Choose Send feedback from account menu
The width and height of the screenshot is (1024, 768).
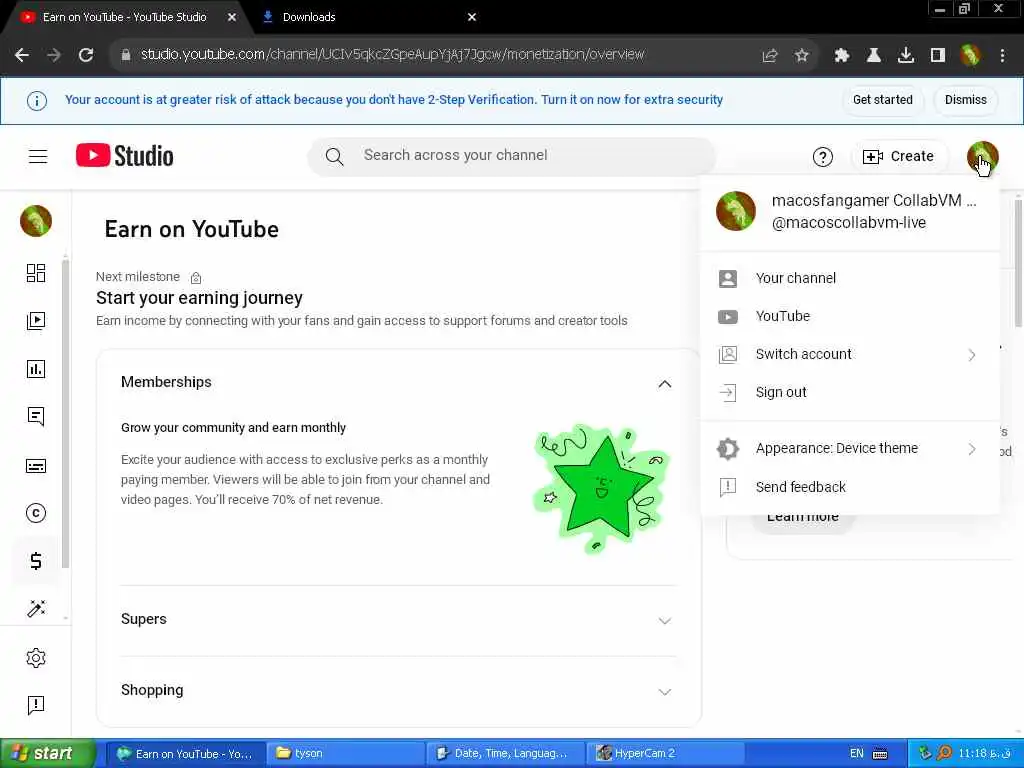[x=850, y=487]
